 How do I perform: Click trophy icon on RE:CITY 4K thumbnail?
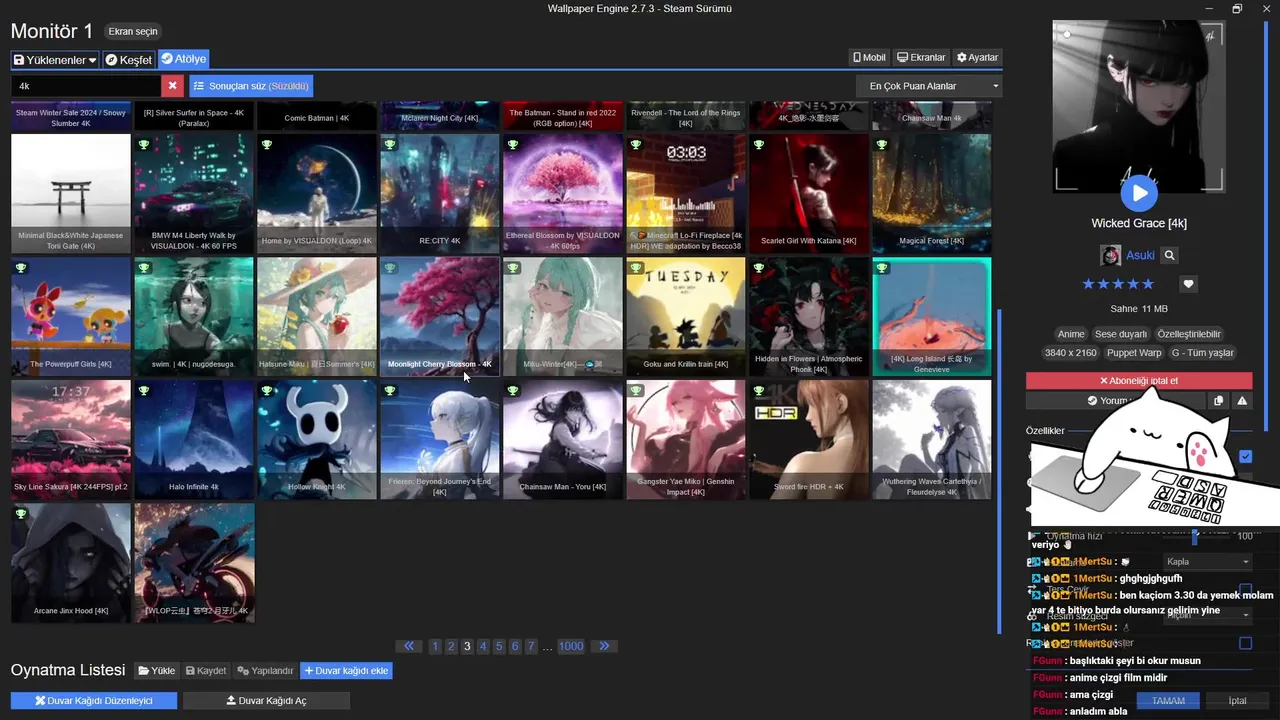[x=390, y=144]
